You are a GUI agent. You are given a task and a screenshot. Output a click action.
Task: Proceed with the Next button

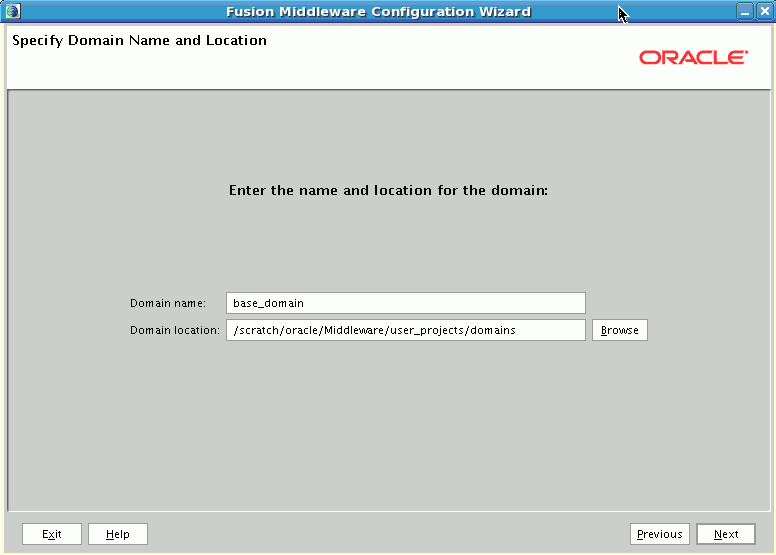click(x=726, y=534)
